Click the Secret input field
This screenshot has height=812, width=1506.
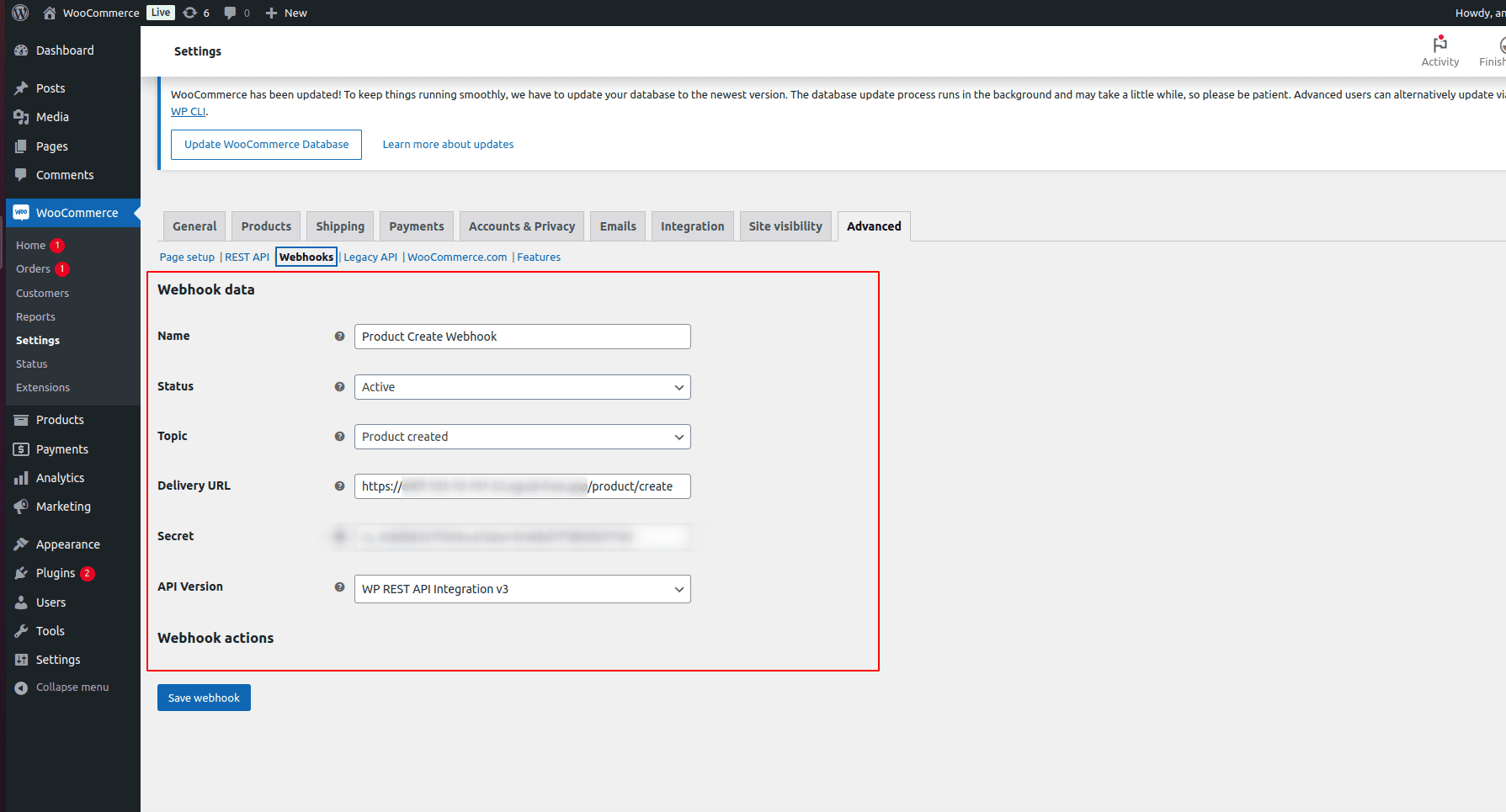(x=522, y=537)
